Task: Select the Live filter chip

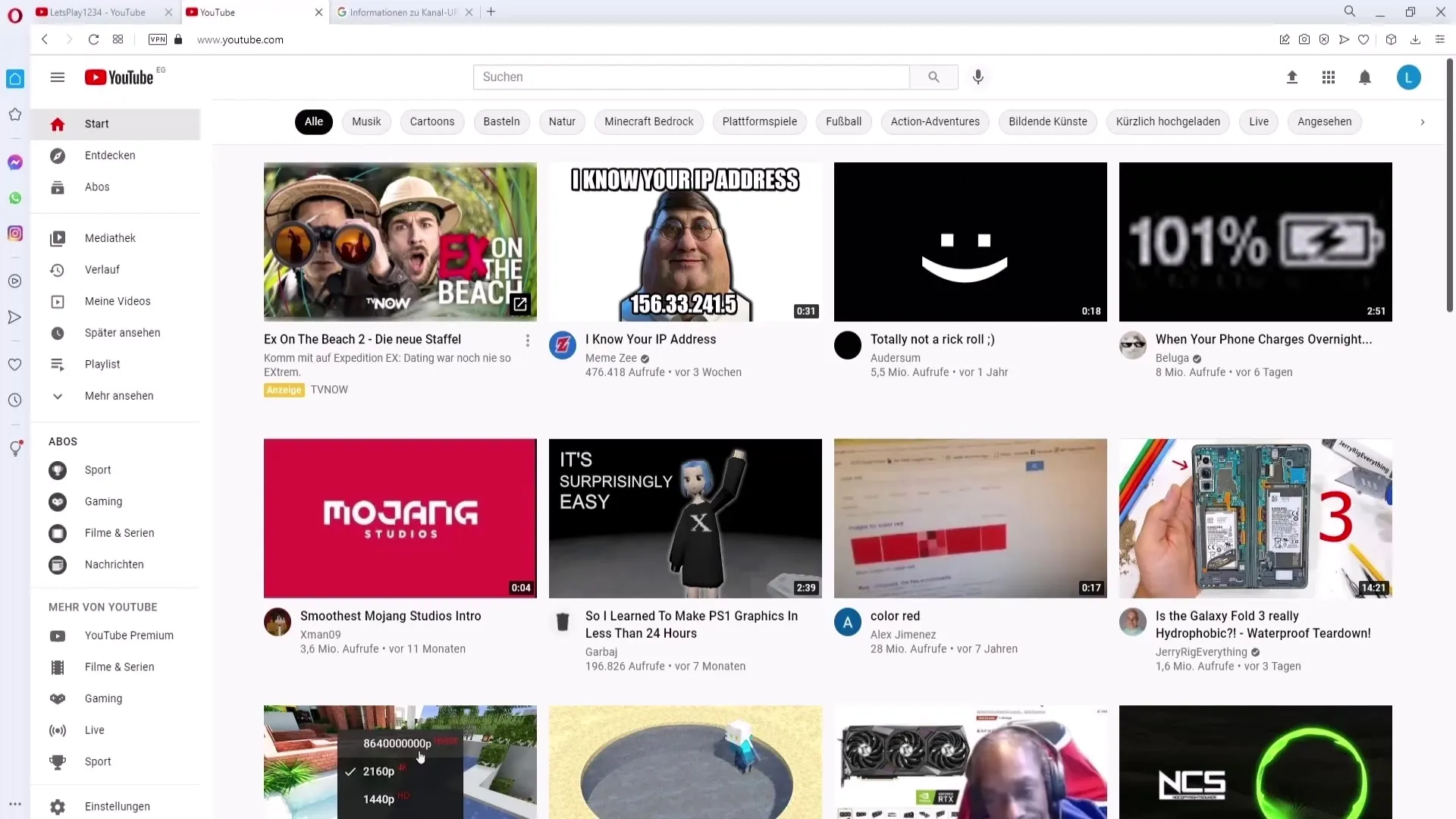Action: (x=1259, y=122)
